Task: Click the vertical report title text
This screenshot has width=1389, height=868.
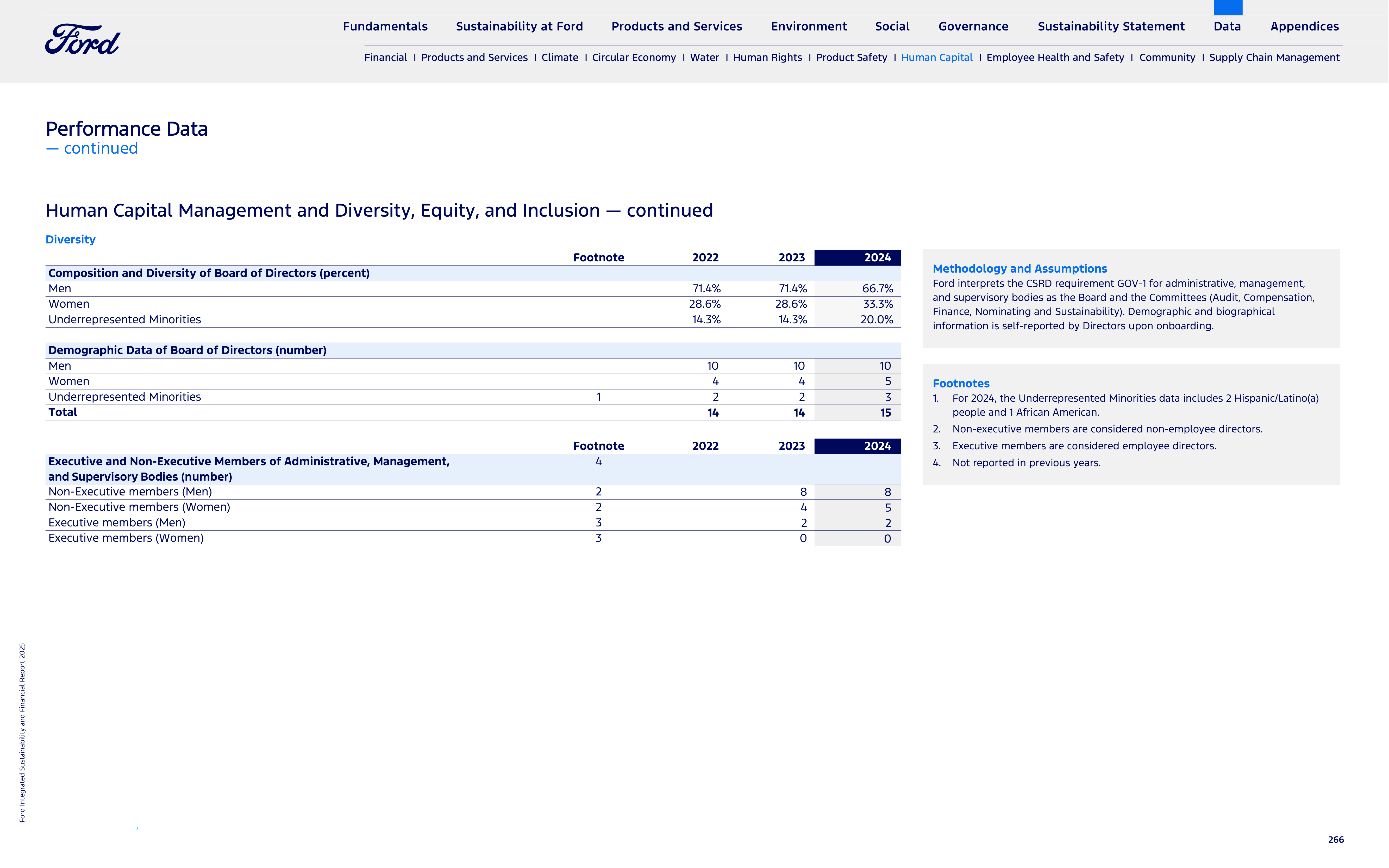Action: (x=22, y=733)
